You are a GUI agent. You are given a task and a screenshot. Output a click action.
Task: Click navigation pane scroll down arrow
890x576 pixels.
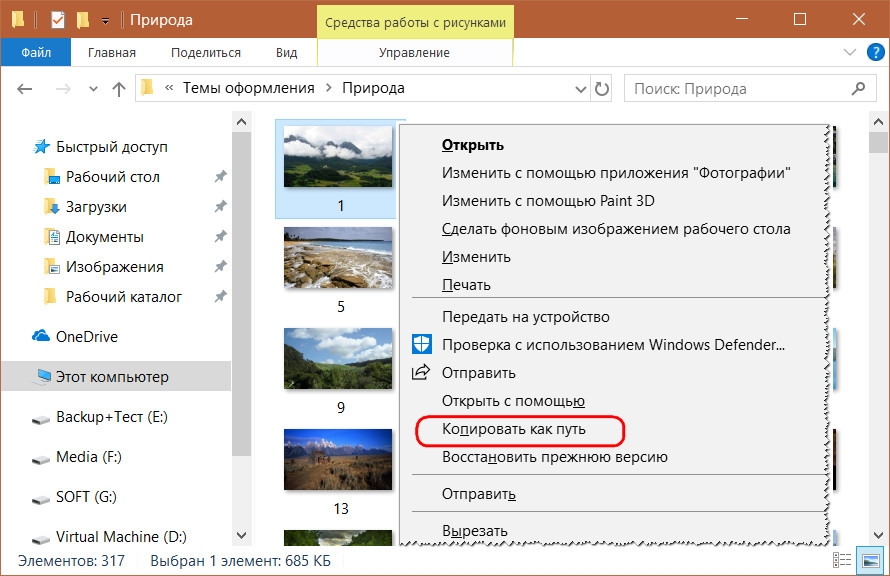241,535
